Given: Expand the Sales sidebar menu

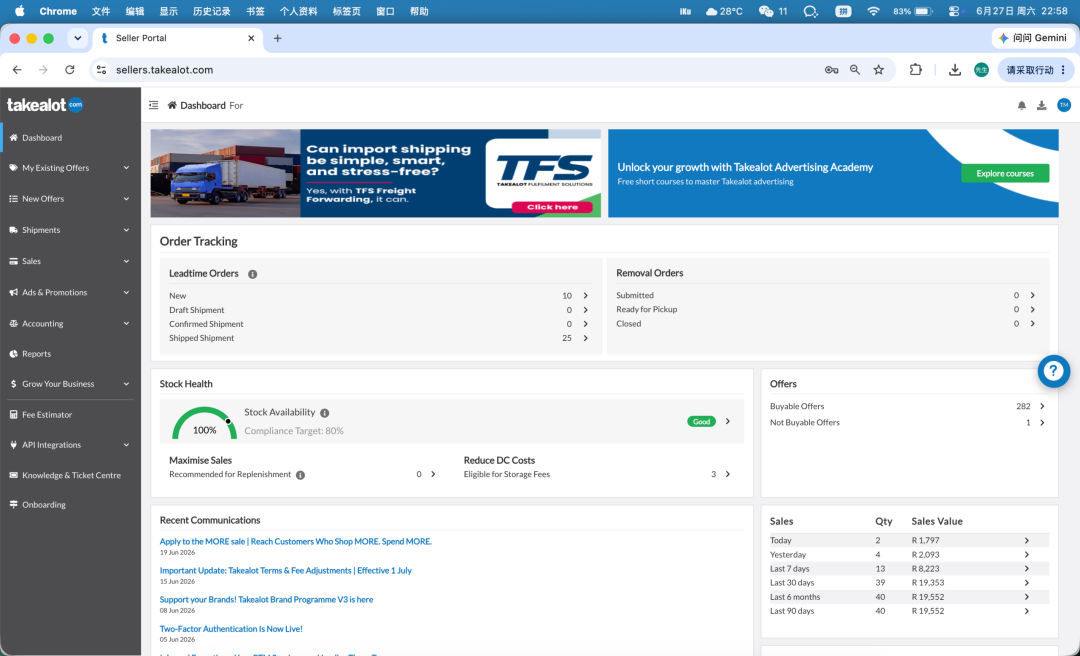Looking at the screenshot, I should [x=70, y=261].
